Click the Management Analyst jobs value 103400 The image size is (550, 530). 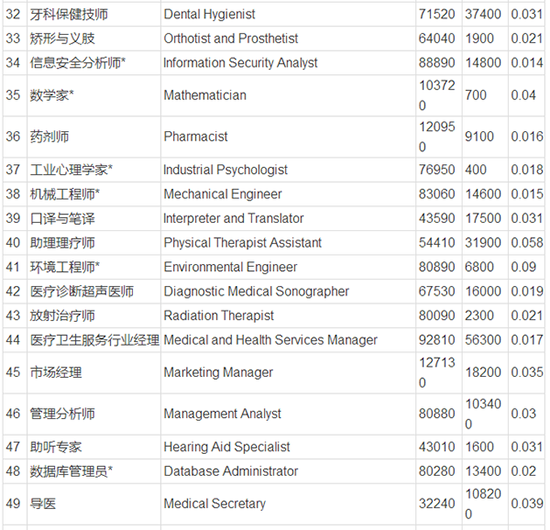coord(483,414)
